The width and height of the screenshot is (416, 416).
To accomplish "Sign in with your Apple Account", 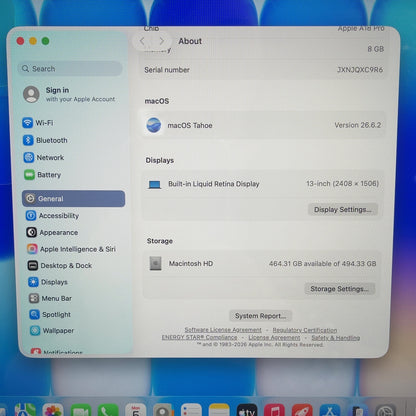I will (x=69, y=94).
